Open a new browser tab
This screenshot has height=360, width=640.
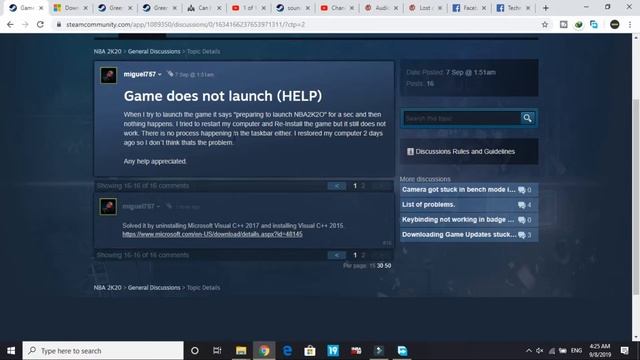click(x=545, y=8)
